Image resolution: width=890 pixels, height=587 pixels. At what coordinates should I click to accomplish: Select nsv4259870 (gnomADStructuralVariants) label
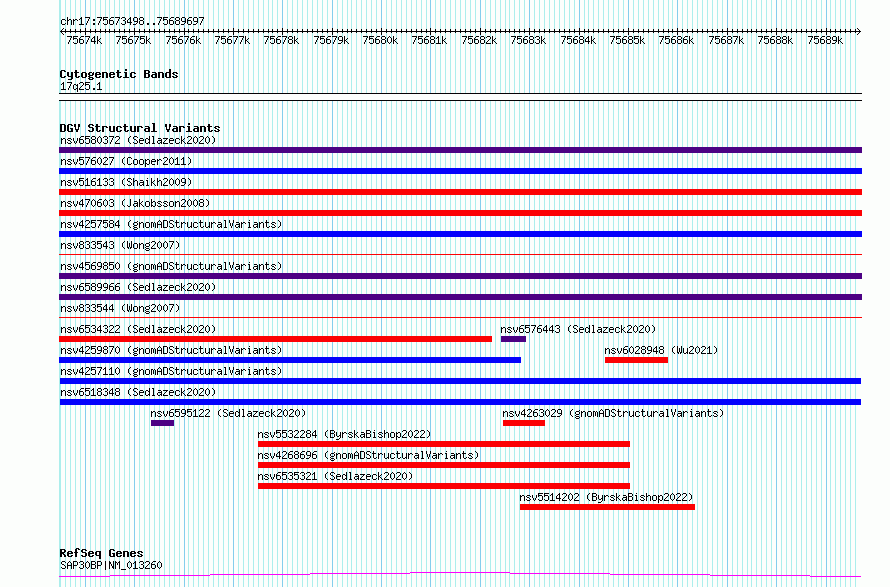tap(171, 350)
